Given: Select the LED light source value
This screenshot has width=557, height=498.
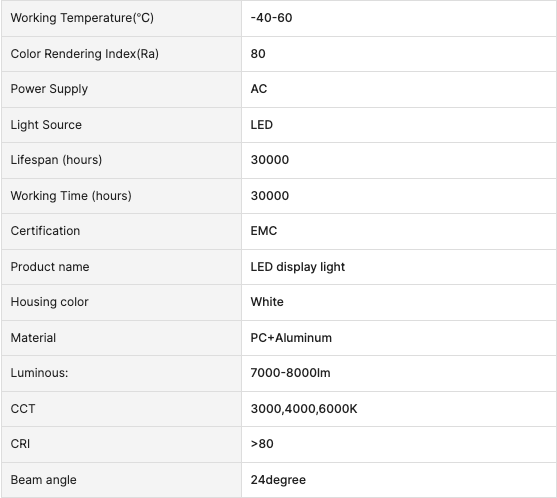Looking at the screenshot, I should point(261,125).
